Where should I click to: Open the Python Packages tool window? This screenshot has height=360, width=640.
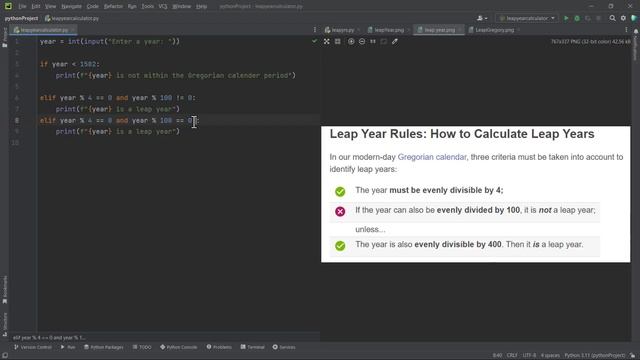tap(104, 347)
